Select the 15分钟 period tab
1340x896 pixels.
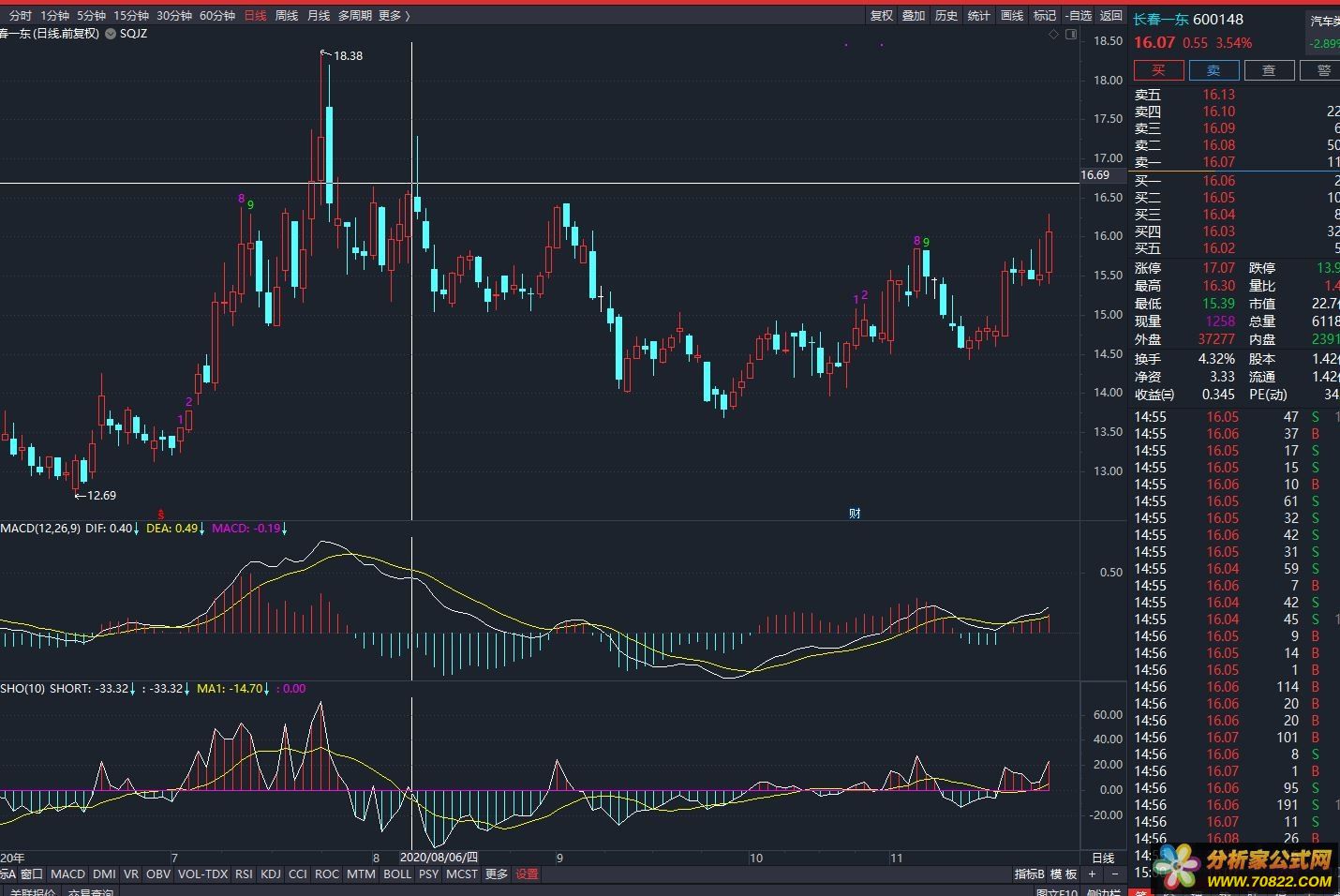click(x=131, y=15)
